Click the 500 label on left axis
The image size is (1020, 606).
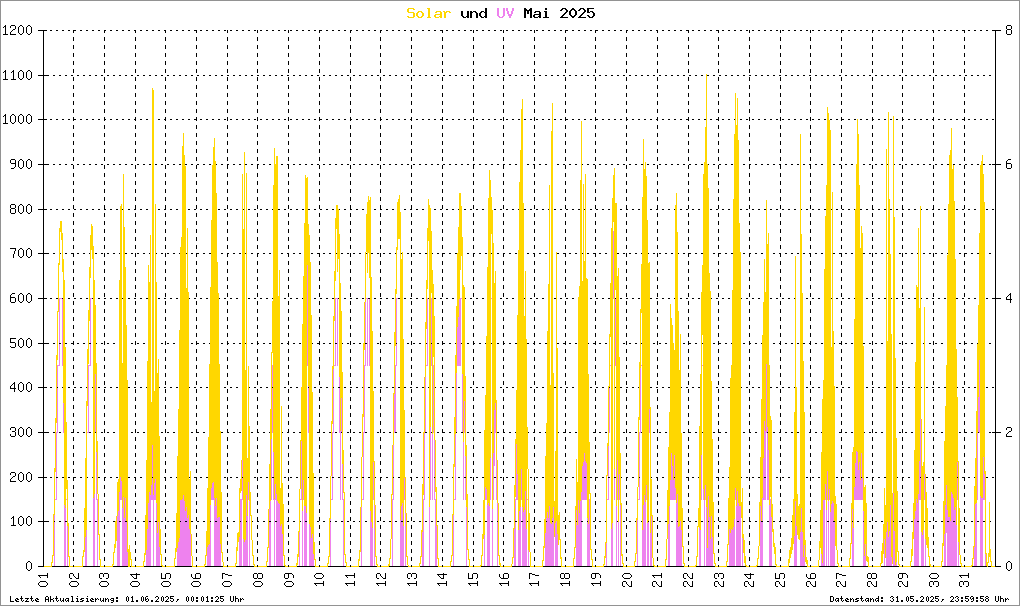pyautogui.click(x=21, y=343)
